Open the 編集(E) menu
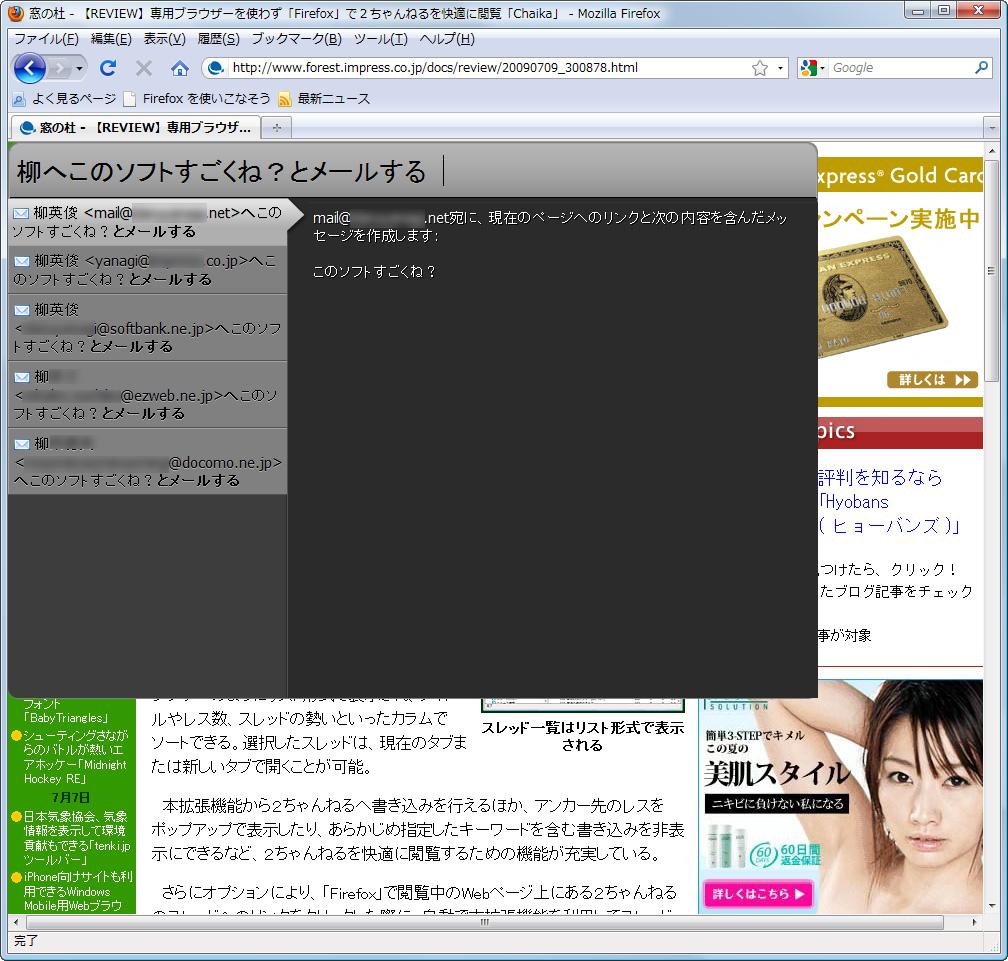The height and width of the screenshot is (961, 1008). (111, 39)
